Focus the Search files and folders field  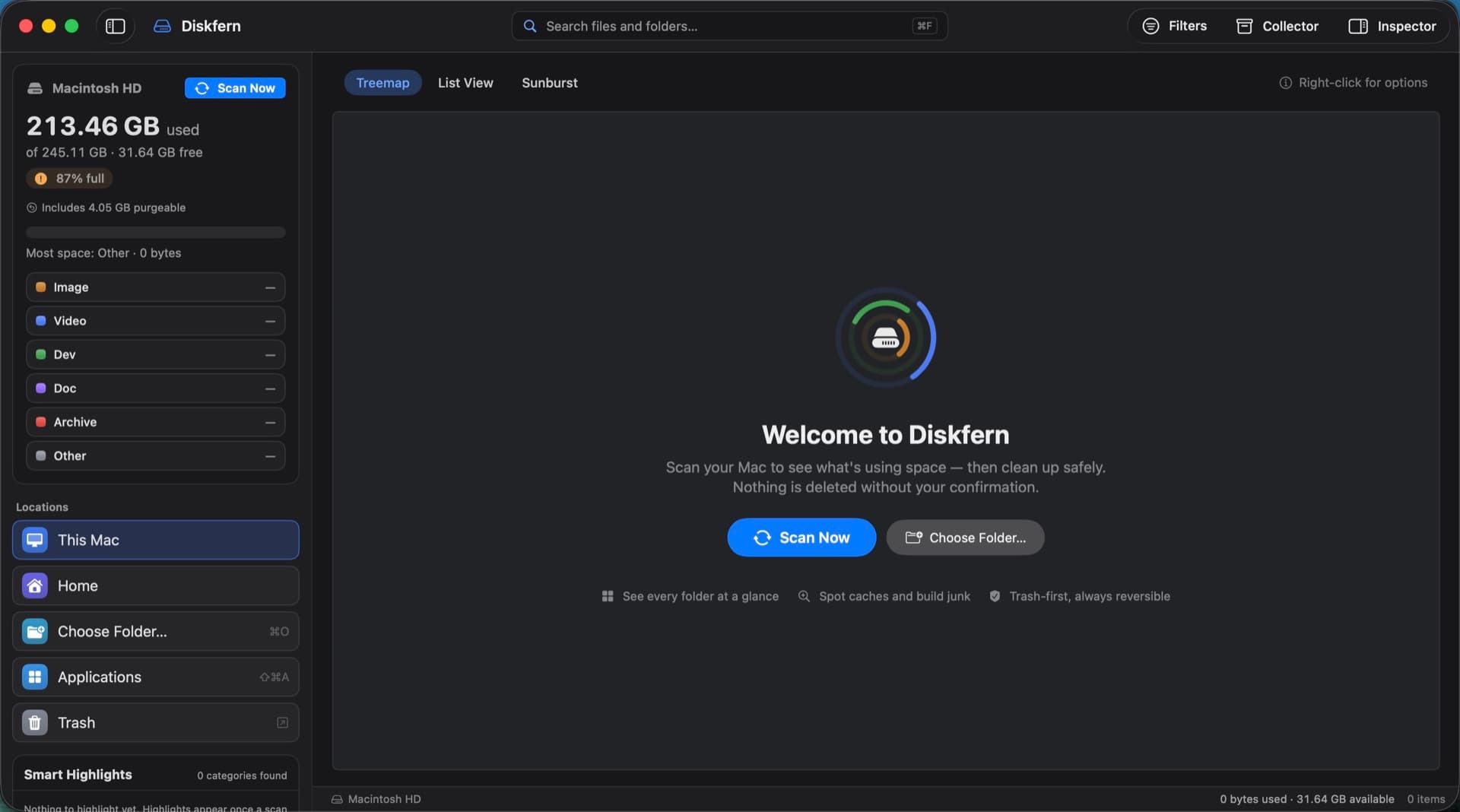pos(729,26)
